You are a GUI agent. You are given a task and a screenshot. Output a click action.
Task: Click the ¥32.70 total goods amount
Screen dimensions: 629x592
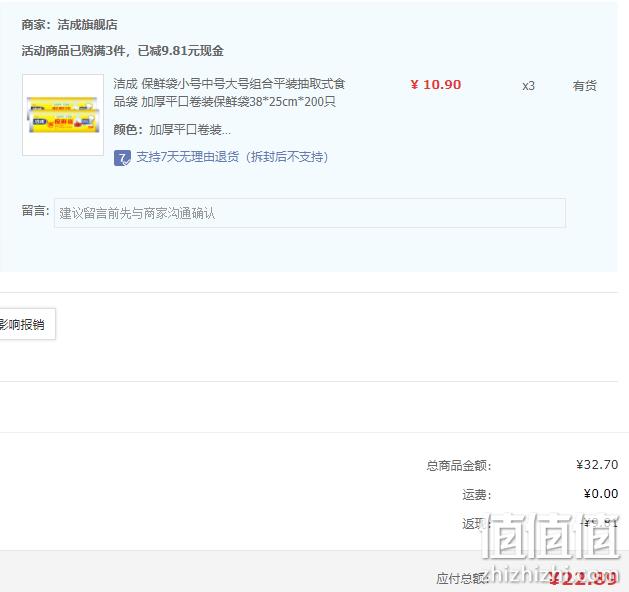597,465
